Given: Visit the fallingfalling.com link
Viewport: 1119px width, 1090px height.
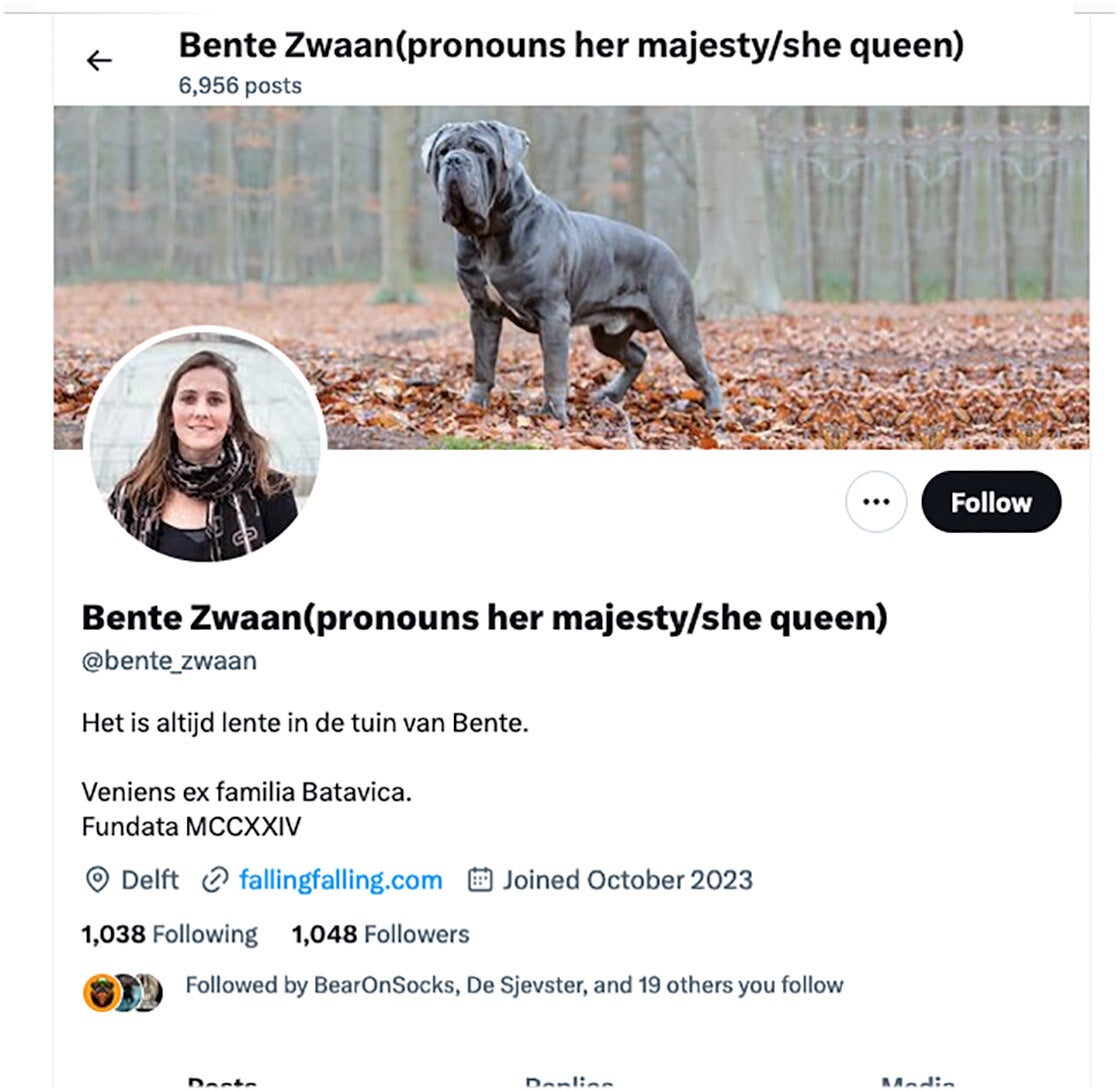Looking at the screenshot, I should click(340, 880).
